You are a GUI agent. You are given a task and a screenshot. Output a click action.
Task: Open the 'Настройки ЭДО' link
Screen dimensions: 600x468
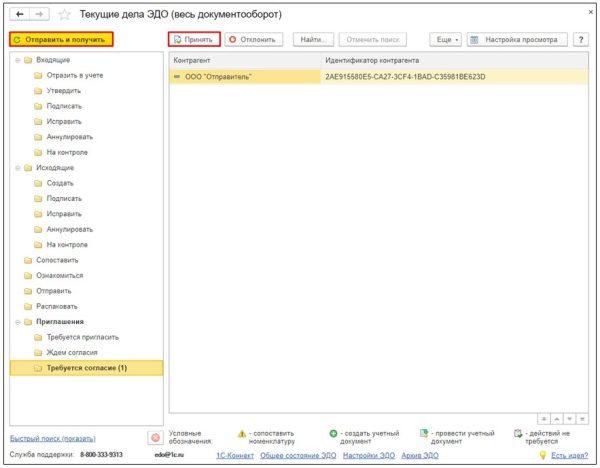pos(365,455)
